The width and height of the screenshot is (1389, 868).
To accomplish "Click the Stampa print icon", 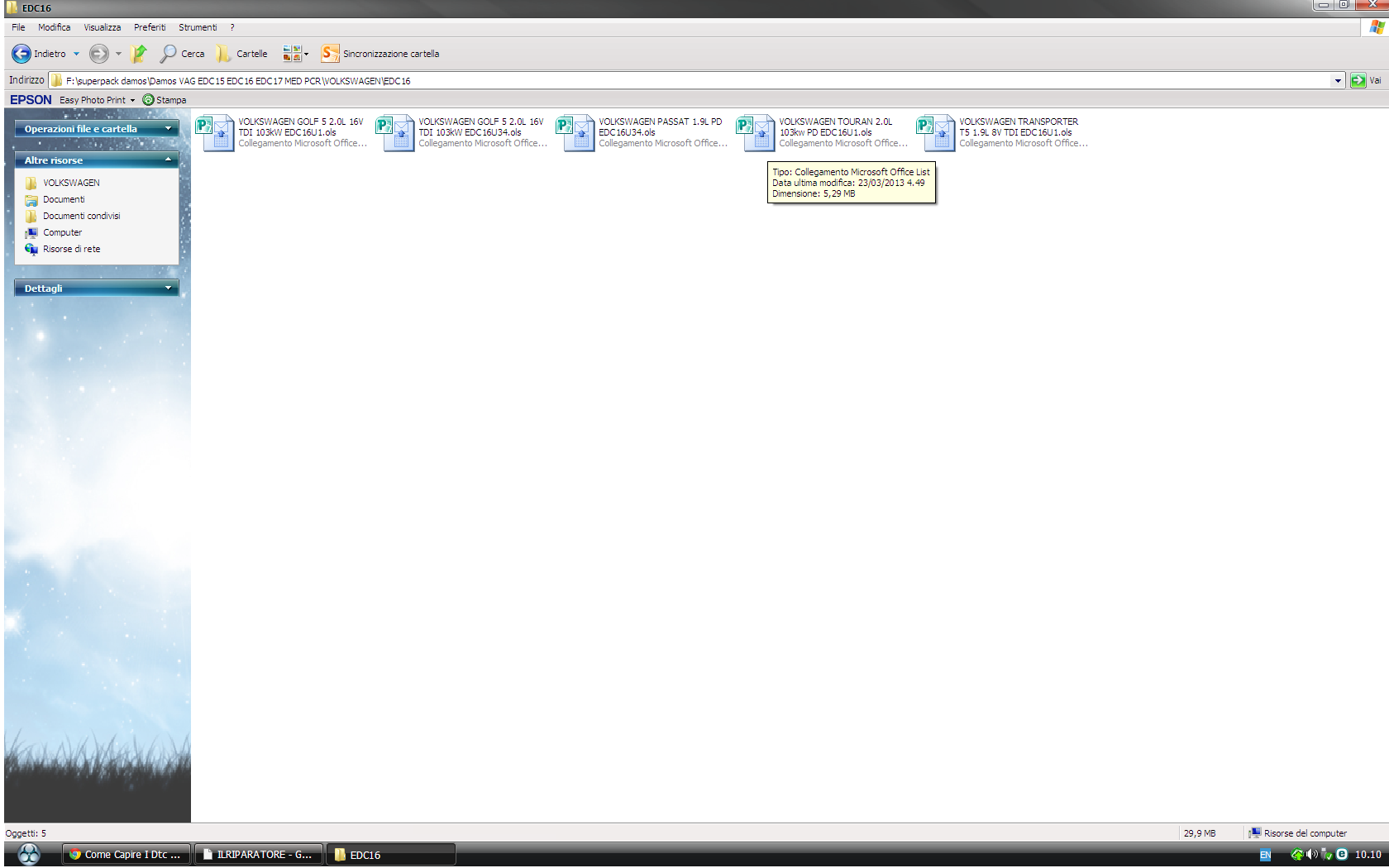I will [149, 100].
